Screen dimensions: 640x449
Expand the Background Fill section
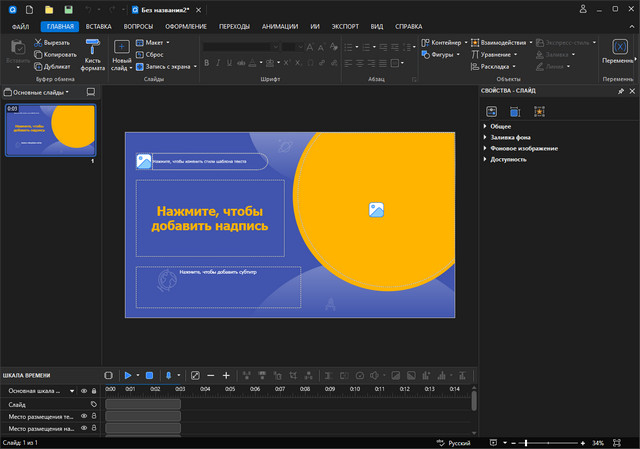(513, 137)
